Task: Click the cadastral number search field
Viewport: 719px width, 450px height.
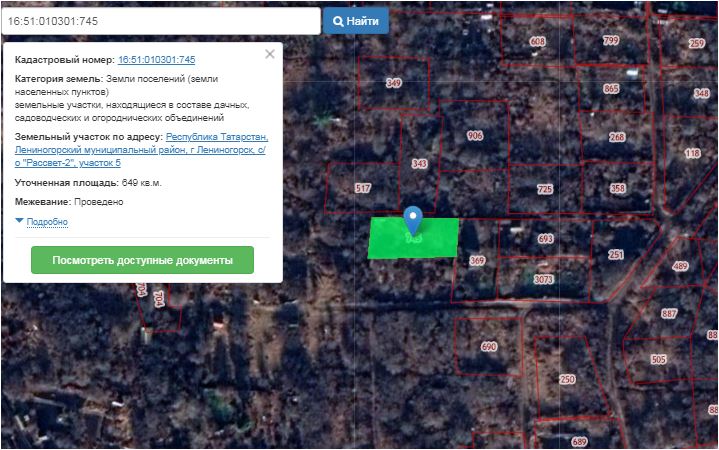Action: pos(160,20)
